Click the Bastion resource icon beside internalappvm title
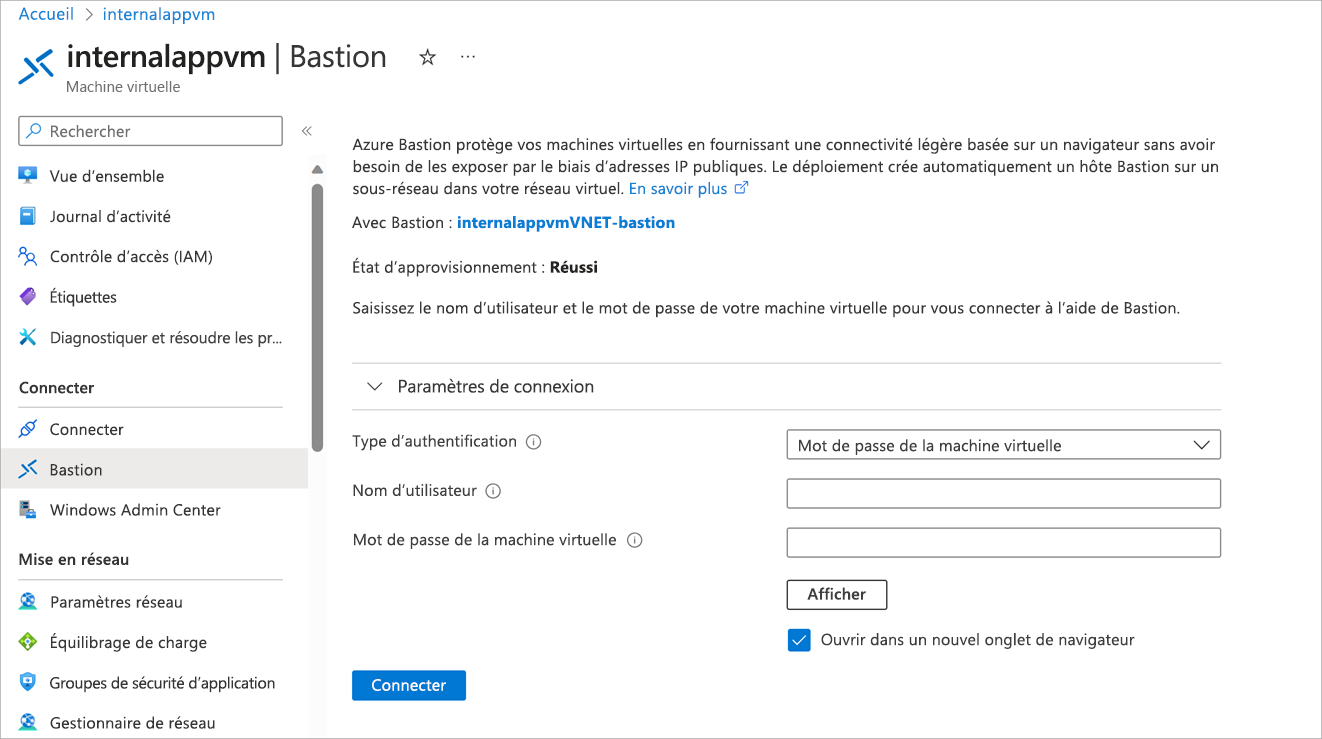The height and width of the screenshot is (739, 1322). click(x=36, y=67)
